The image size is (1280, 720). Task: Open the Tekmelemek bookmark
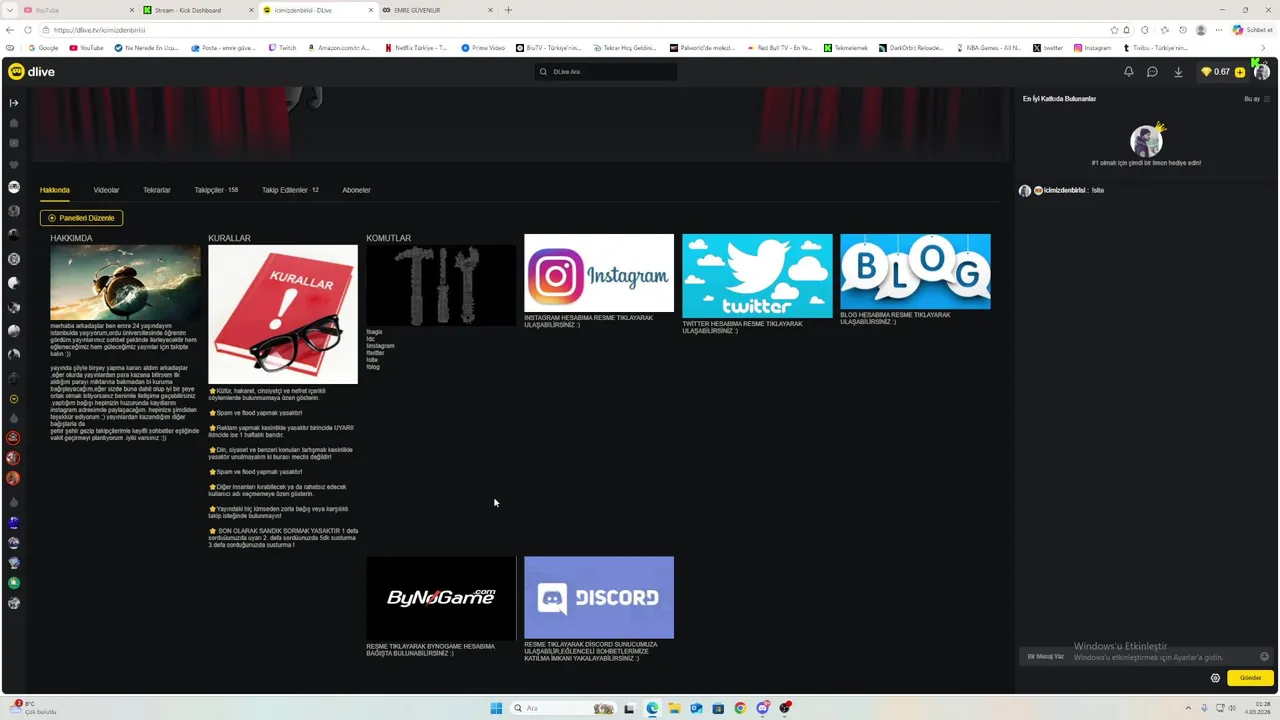click(x=846, y=48)
